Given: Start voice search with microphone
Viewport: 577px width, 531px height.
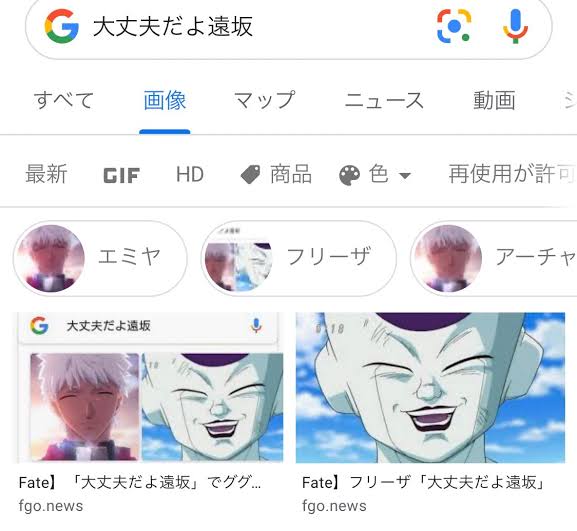Looking at the screenshot, I should [x=515, y=26].
